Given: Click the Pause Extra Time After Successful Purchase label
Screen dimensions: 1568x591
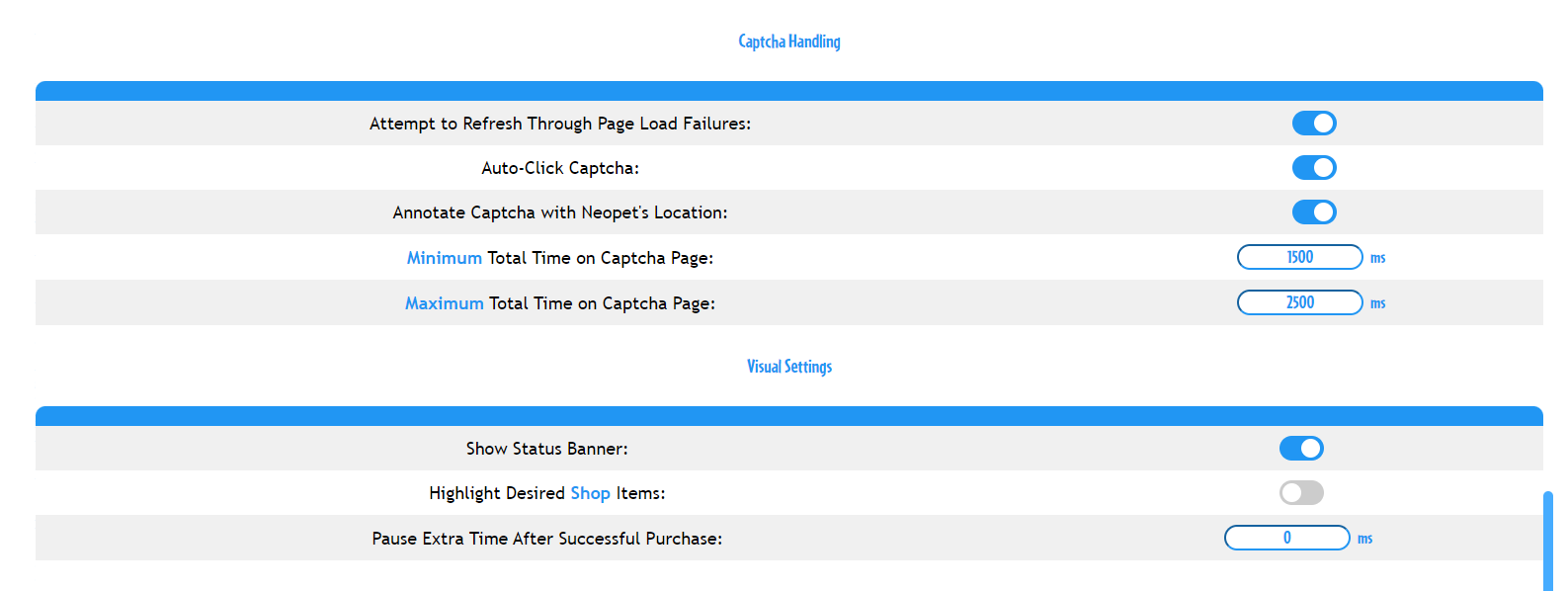Looking at the screenshot, I should click(x=546, y=538).
